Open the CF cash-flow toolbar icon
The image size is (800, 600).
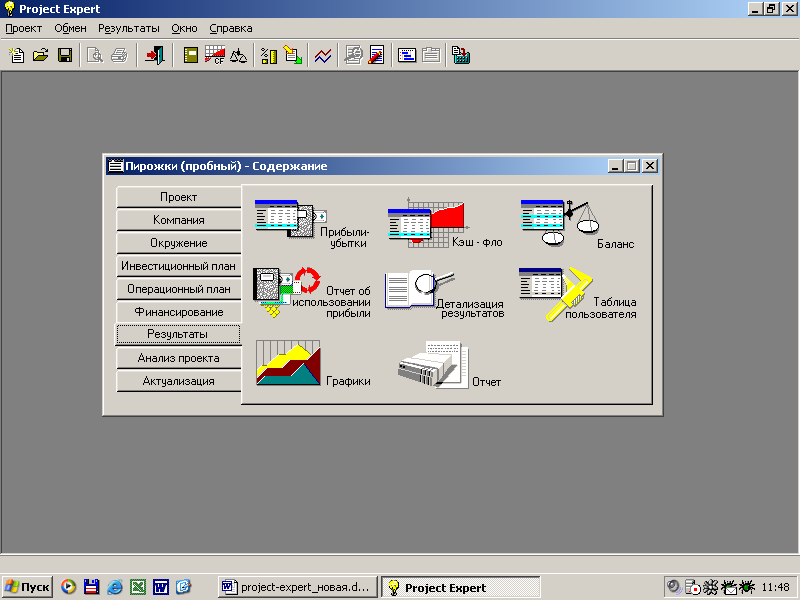(x=215, y=55)
